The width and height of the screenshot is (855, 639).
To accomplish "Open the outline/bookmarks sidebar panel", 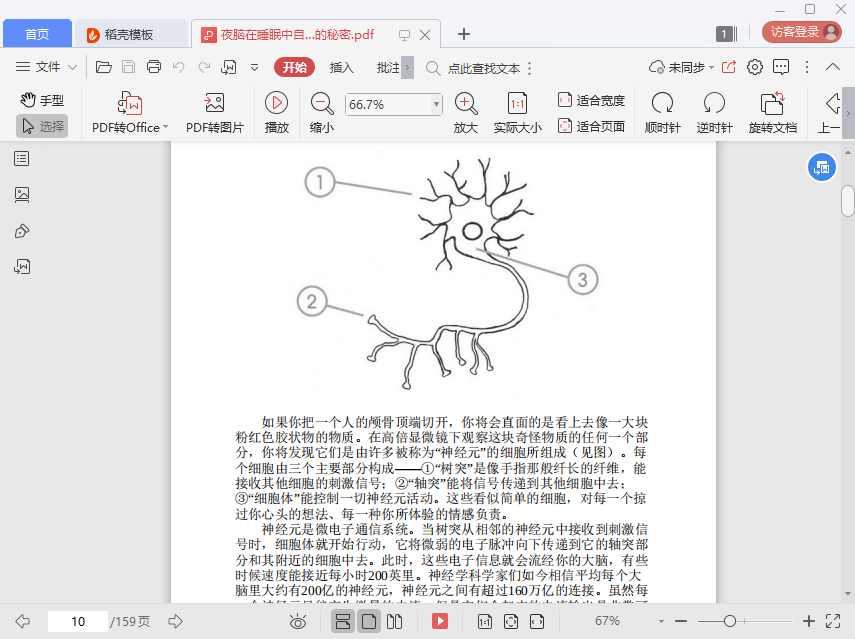I will click(22, 159).
